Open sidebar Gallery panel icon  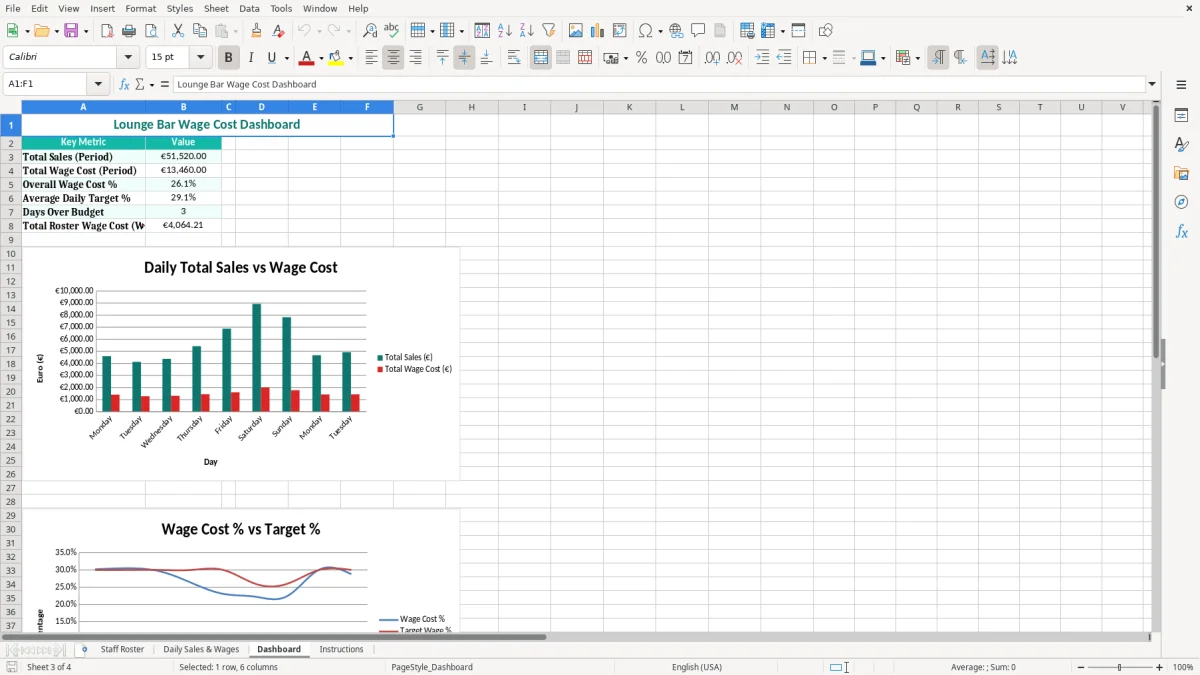click(1181, 173)
